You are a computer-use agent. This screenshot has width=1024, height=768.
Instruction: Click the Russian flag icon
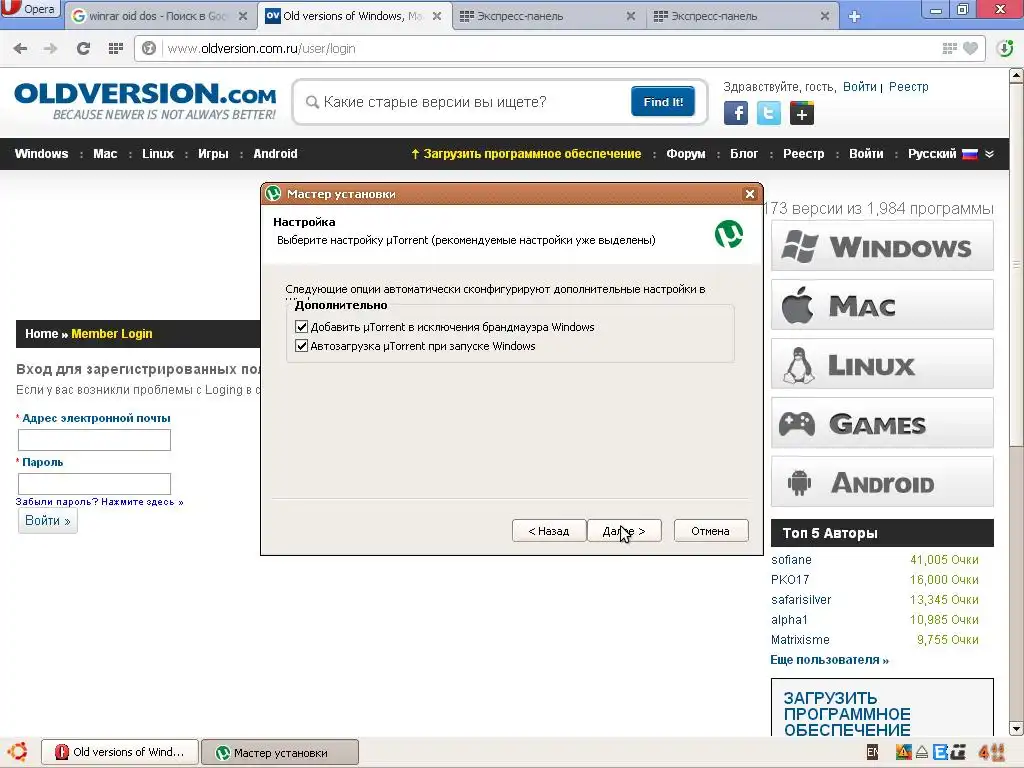(x=969, y=154)
